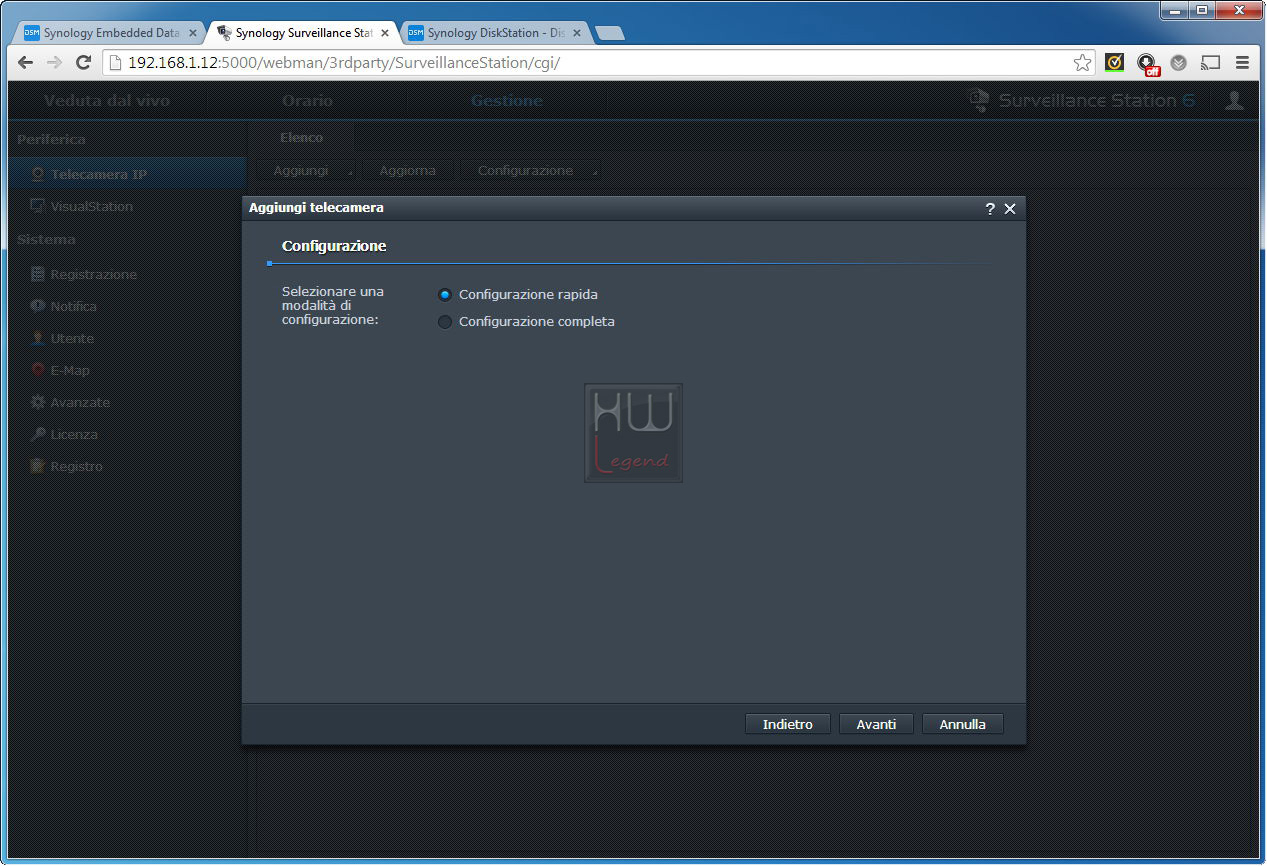This screenshot has width=1267, height=866.
Task: Open the user account icon in the header
Action: pyautogui.click(x=1235, y=100)
